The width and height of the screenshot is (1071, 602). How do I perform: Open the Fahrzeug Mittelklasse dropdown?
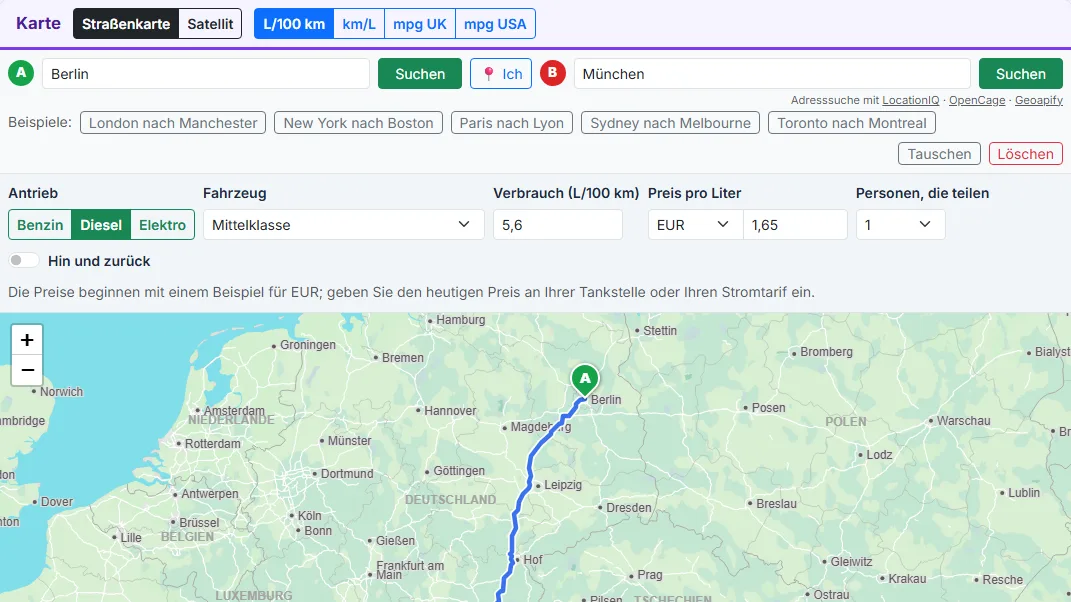344,225
